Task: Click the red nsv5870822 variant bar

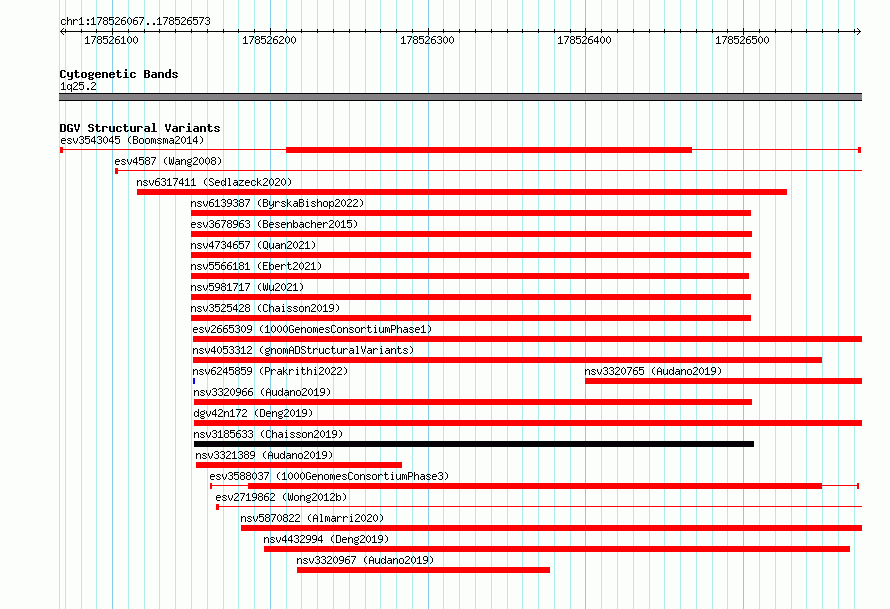Action: [551, 528]
